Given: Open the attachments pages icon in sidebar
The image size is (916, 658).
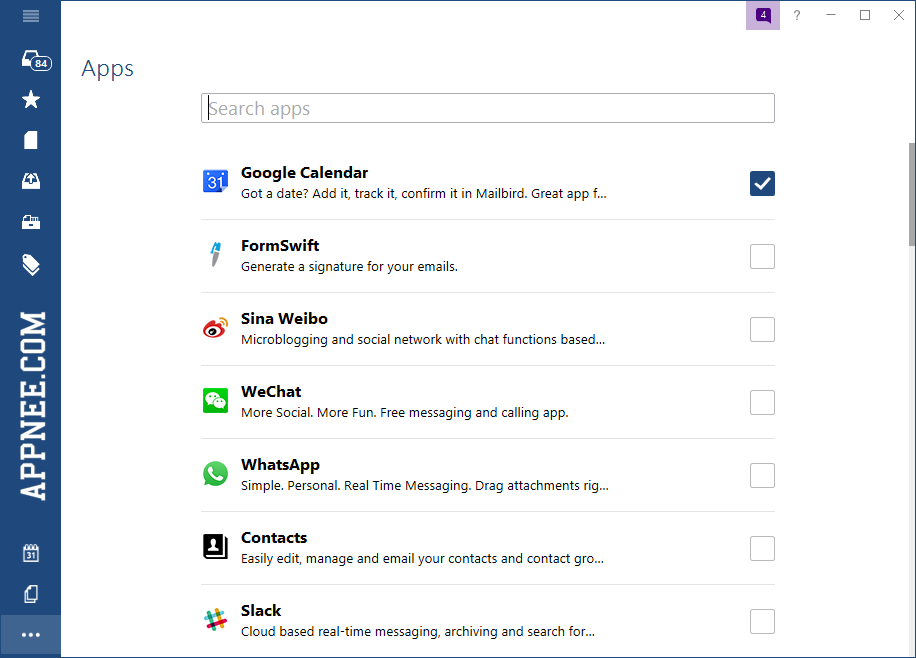Looking at the screenshot, I should (31, 594).
